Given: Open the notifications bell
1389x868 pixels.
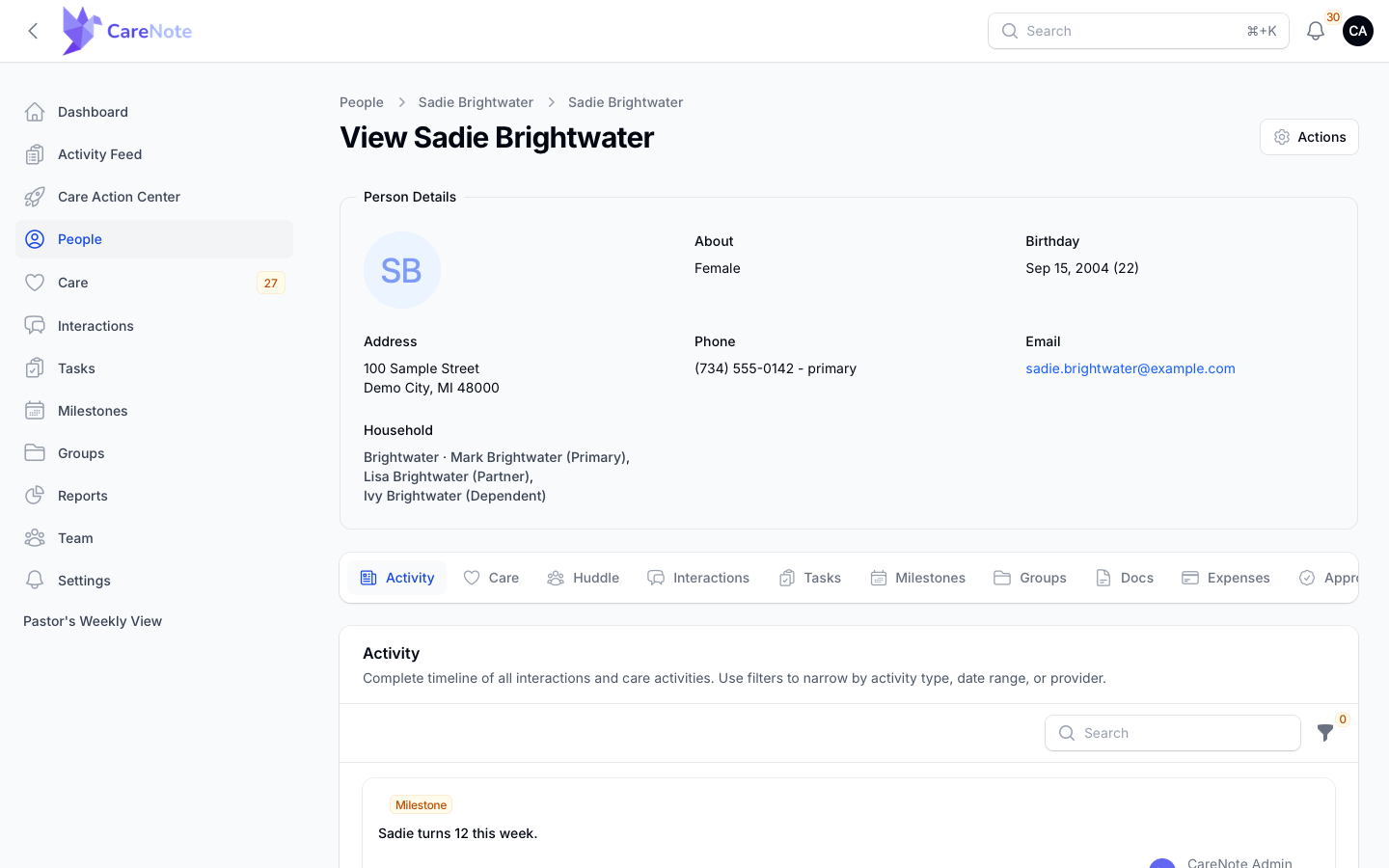Looking at the screenshot, I should click(x=1315, y=31).
